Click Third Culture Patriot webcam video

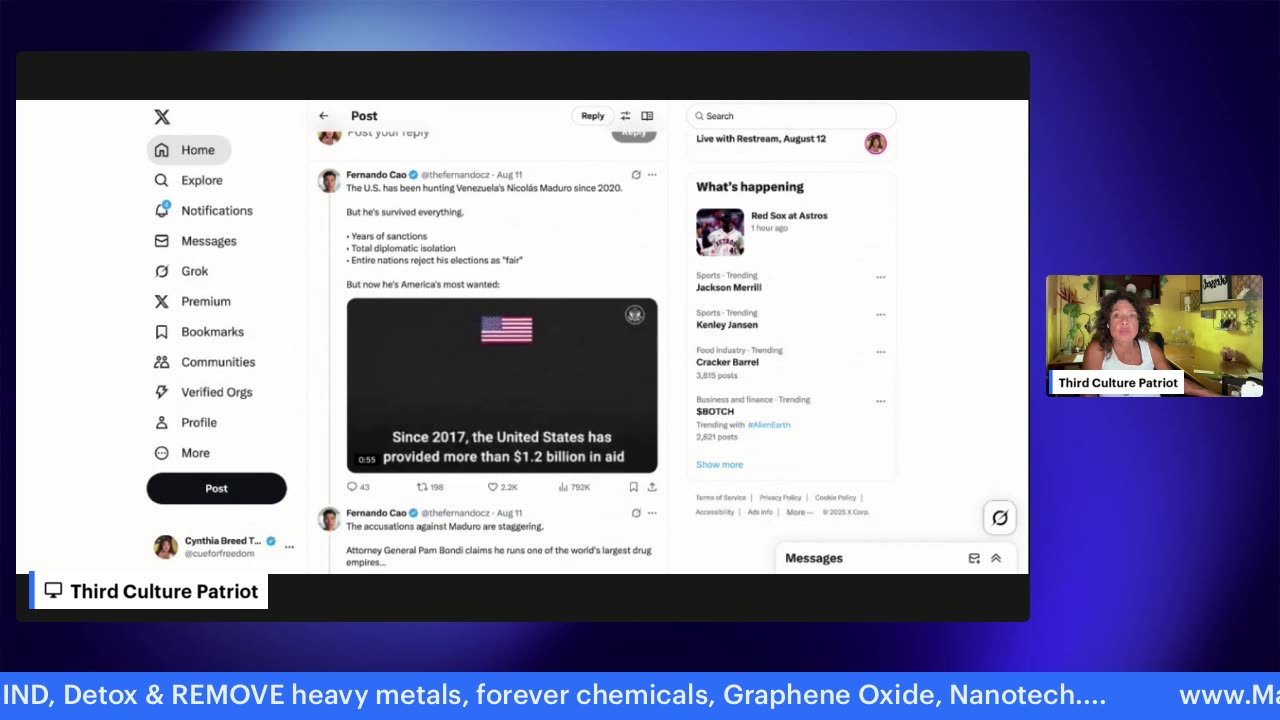(x=1154, y=335)
